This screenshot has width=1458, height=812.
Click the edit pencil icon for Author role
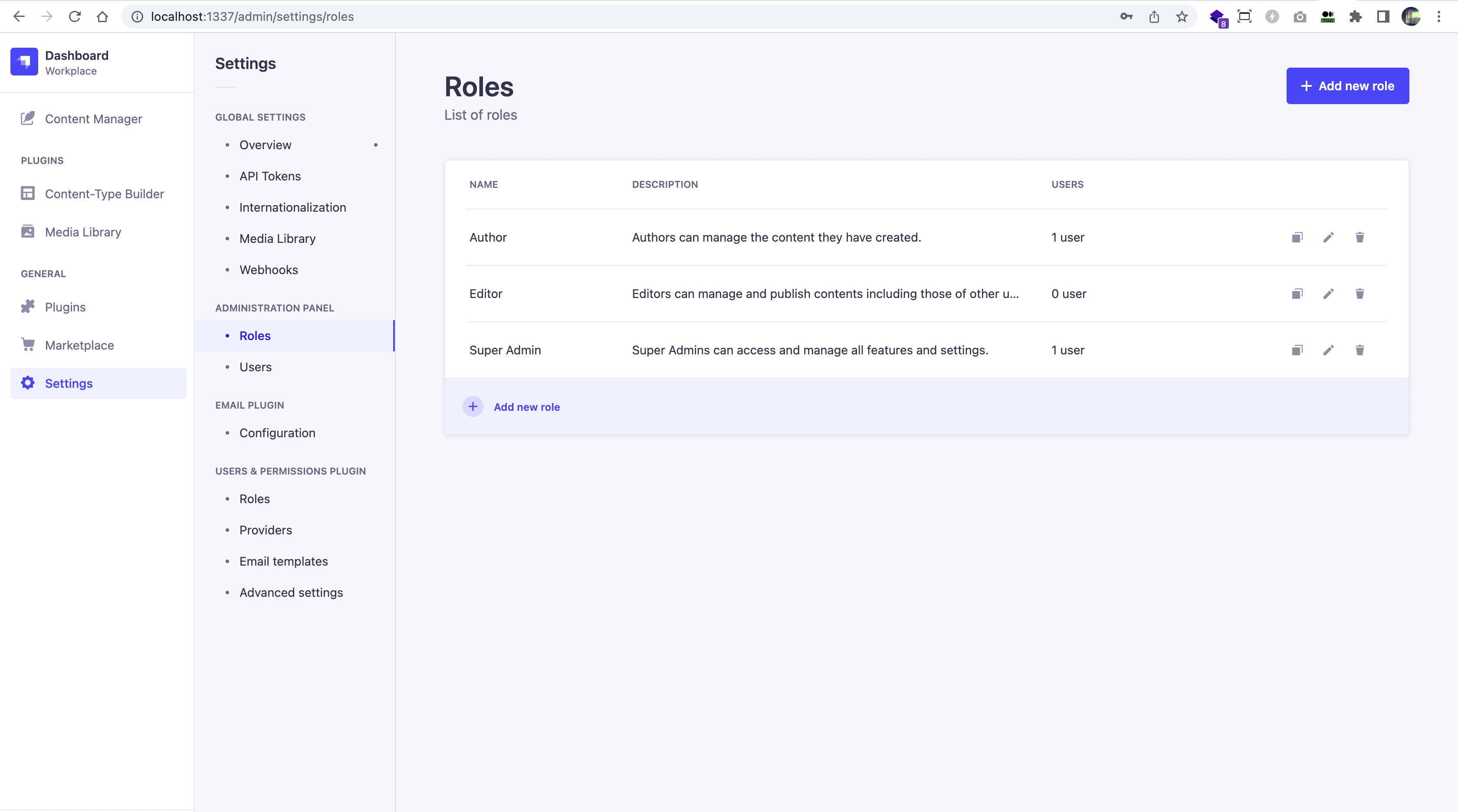1328,237
